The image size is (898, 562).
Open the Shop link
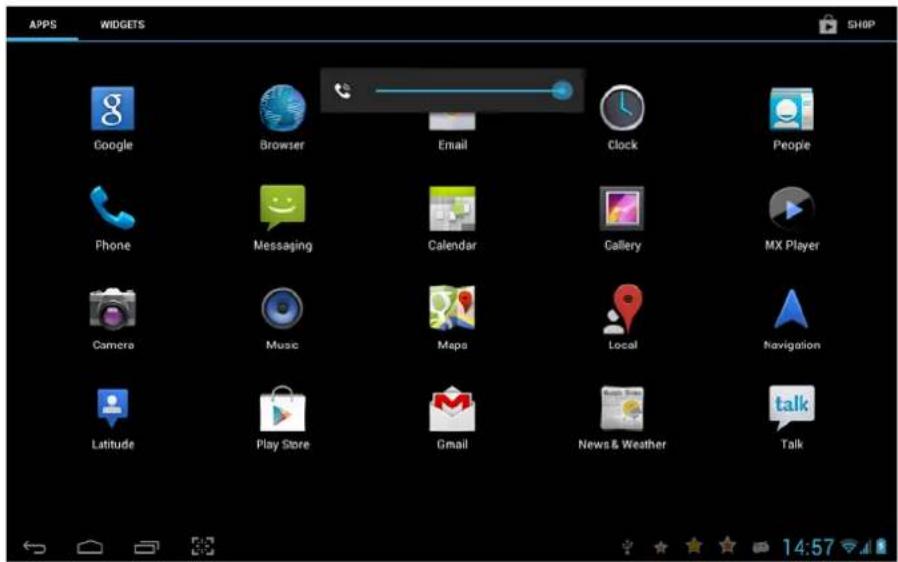coord(848,25)
